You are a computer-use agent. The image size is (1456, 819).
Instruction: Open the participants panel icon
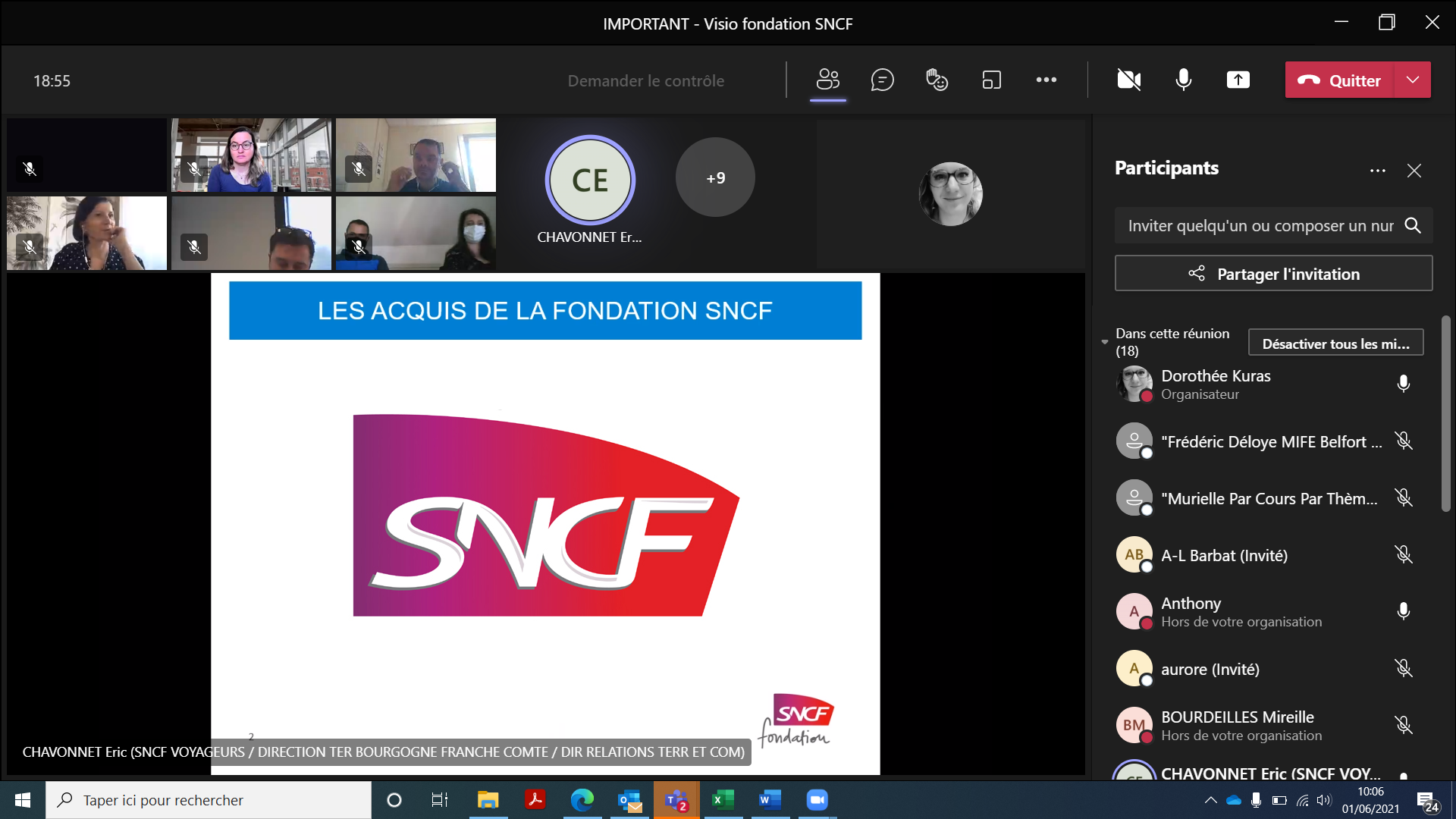coord(827,80)
